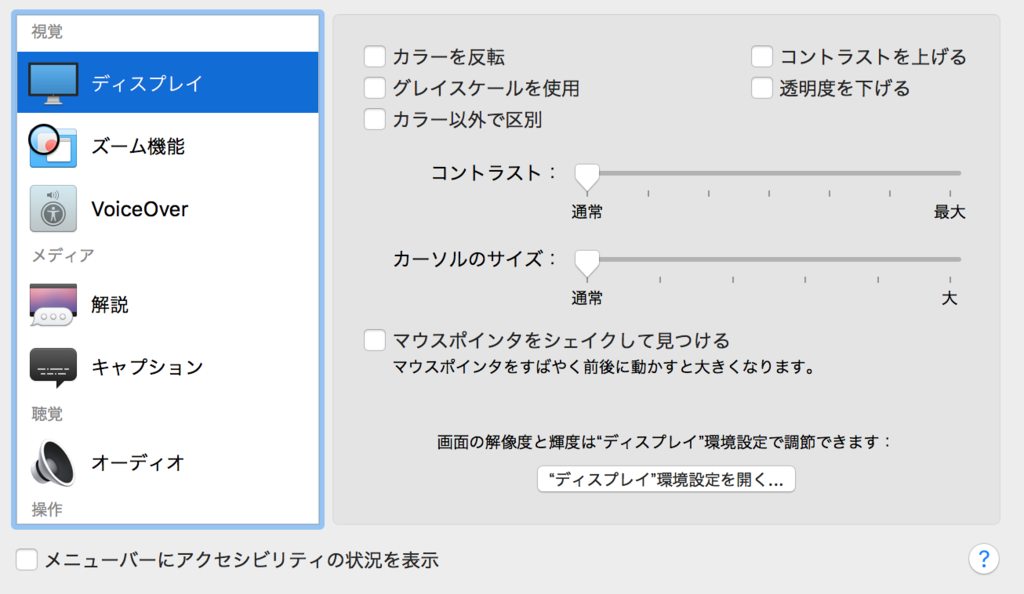Click the 操作 section header
This screenshot has height=594, width=1024.
click(47, 510)
